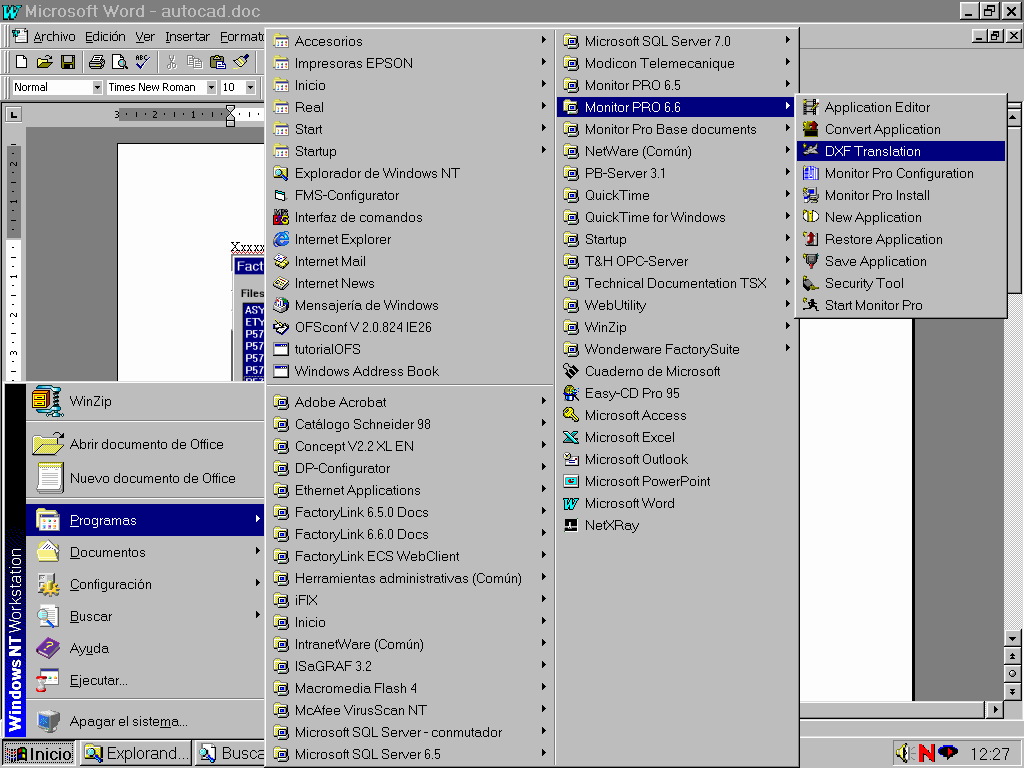
Task: Launch Restore Application
Action: pyautogui.click(x=901, y=239)
